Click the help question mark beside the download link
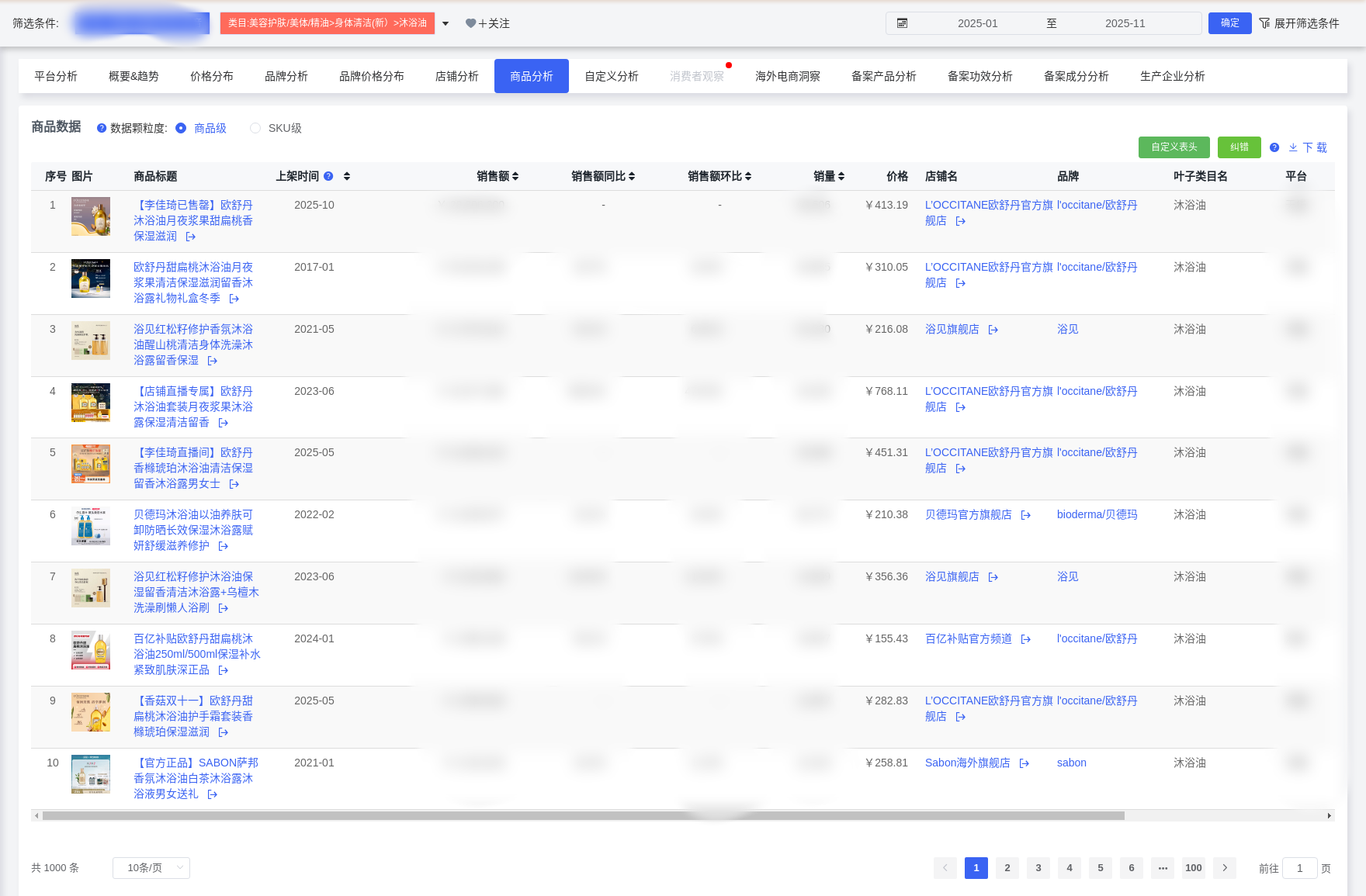 click(1274, 147)
